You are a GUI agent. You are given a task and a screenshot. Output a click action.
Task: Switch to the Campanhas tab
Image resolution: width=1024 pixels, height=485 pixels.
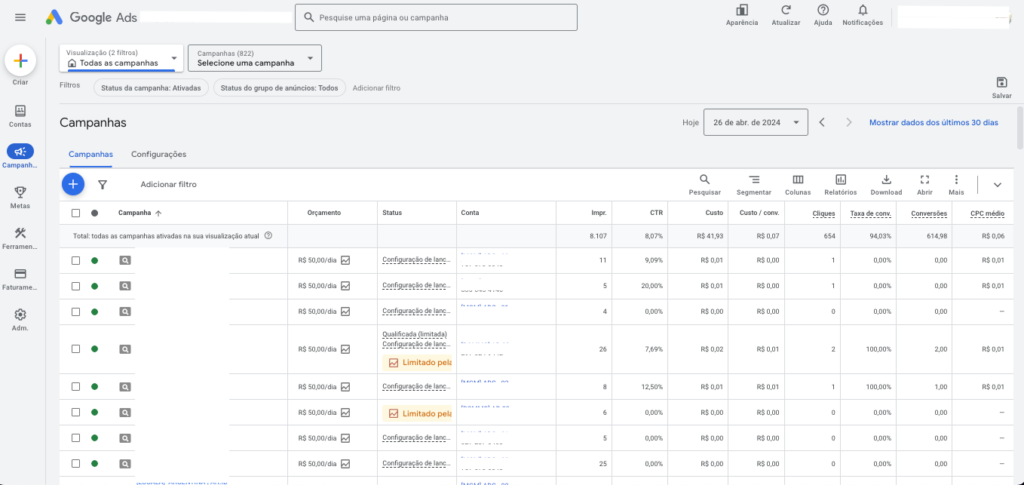coord(91,154)
